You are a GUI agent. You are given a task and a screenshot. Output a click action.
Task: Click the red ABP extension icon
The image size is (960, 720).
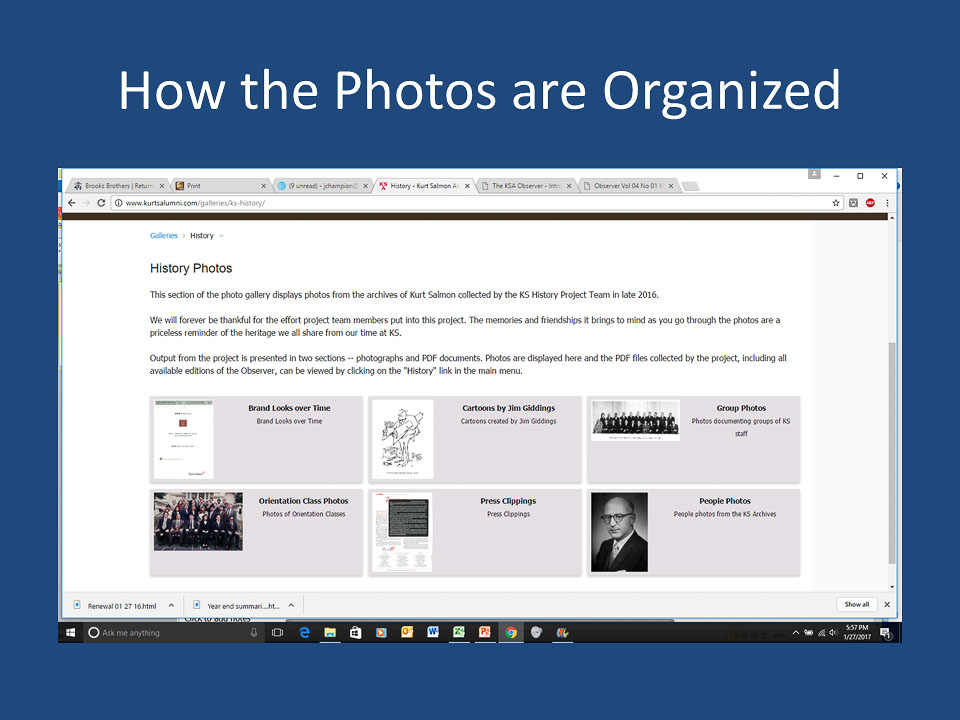(x=870, y=203)
